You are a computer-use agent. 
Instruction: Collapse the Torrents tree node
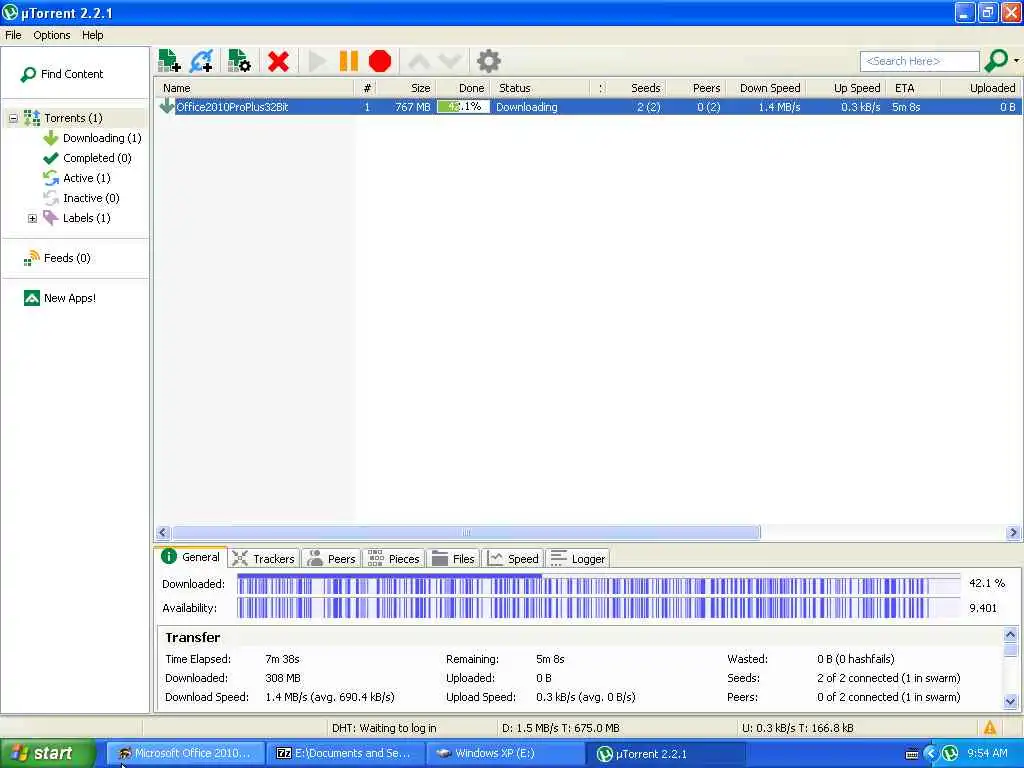pyautogui.click(x=13, y=118)
